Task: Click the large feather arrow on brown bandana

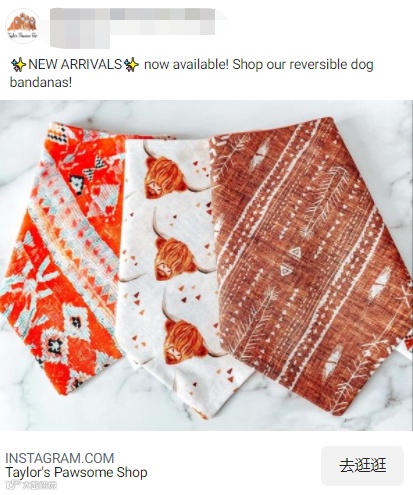Action: pyautogui.click(x=325, y=201)
